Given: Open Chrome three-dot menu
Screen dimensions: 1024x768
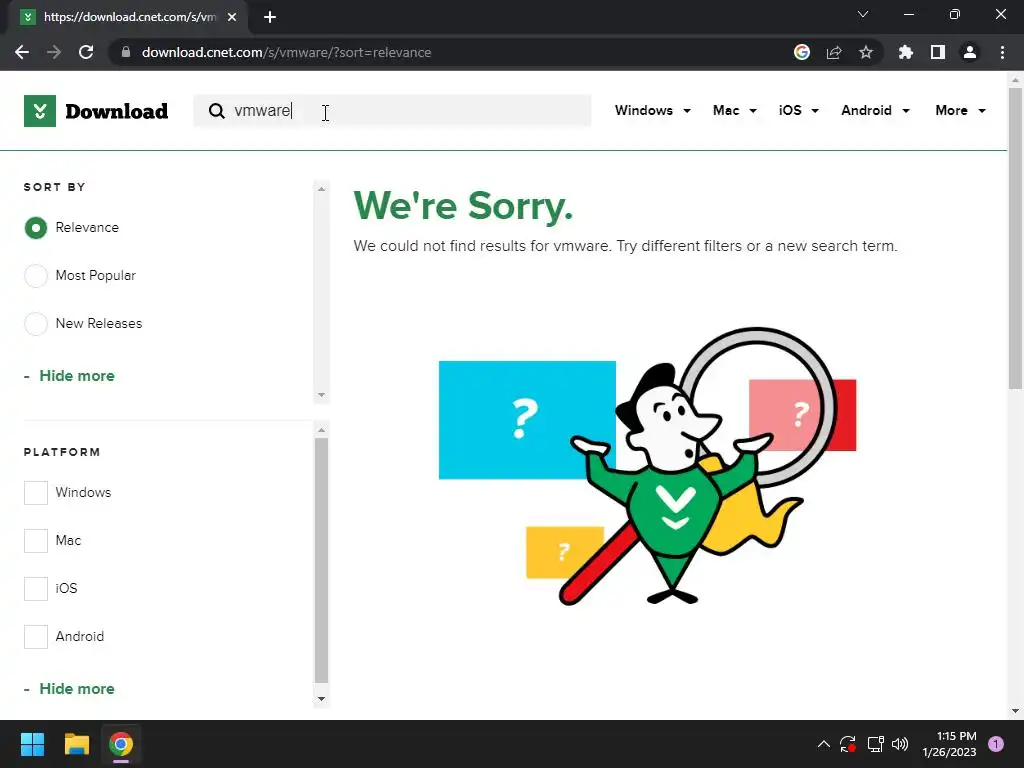Looking at the screenshot, I should click(1002, 52).
